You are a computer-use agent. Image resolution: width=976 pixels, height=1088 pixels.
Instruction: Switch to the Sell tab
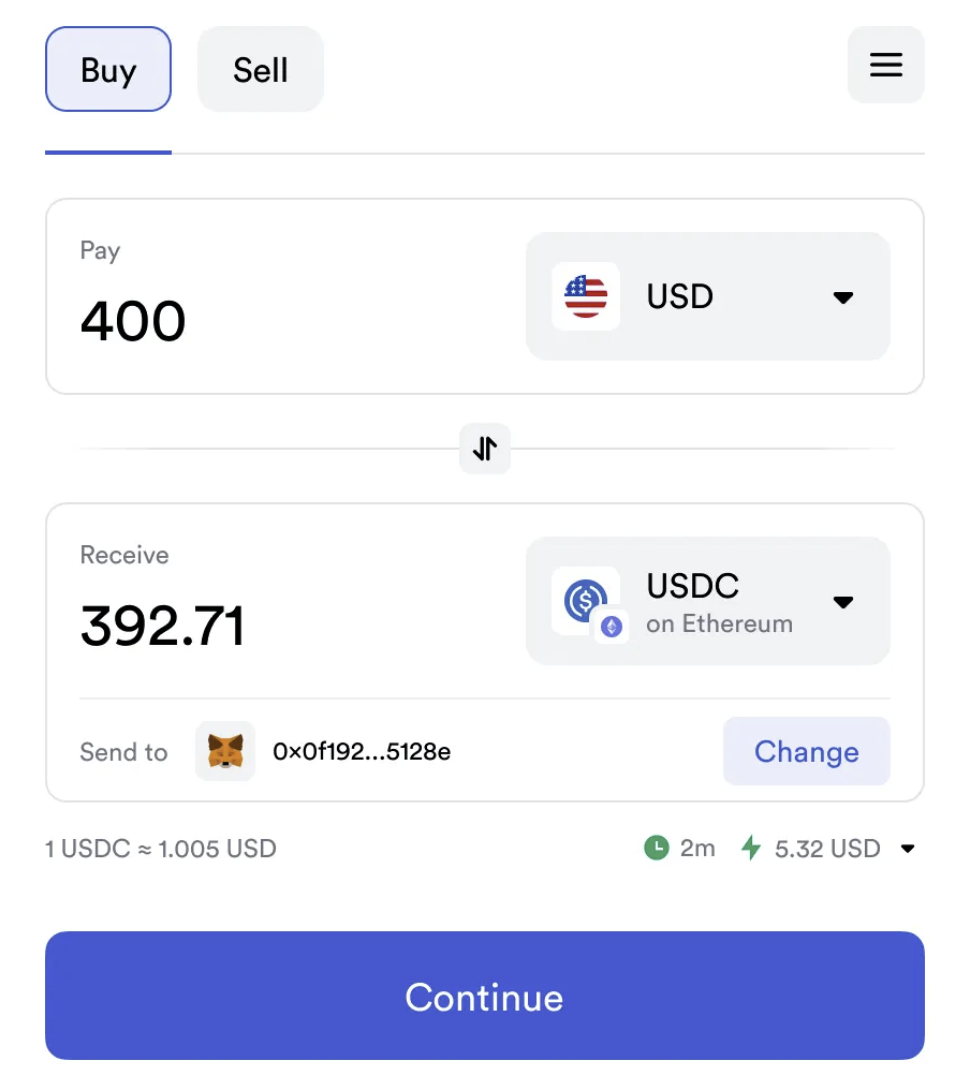tap(260, 69)
